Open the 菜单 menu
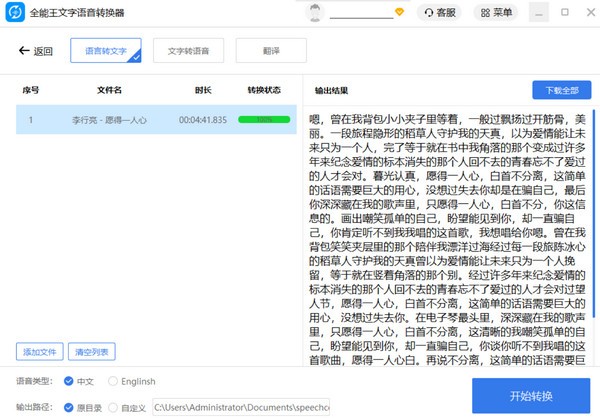The width and height of the screenshot is (600, 418). [494, 13]
